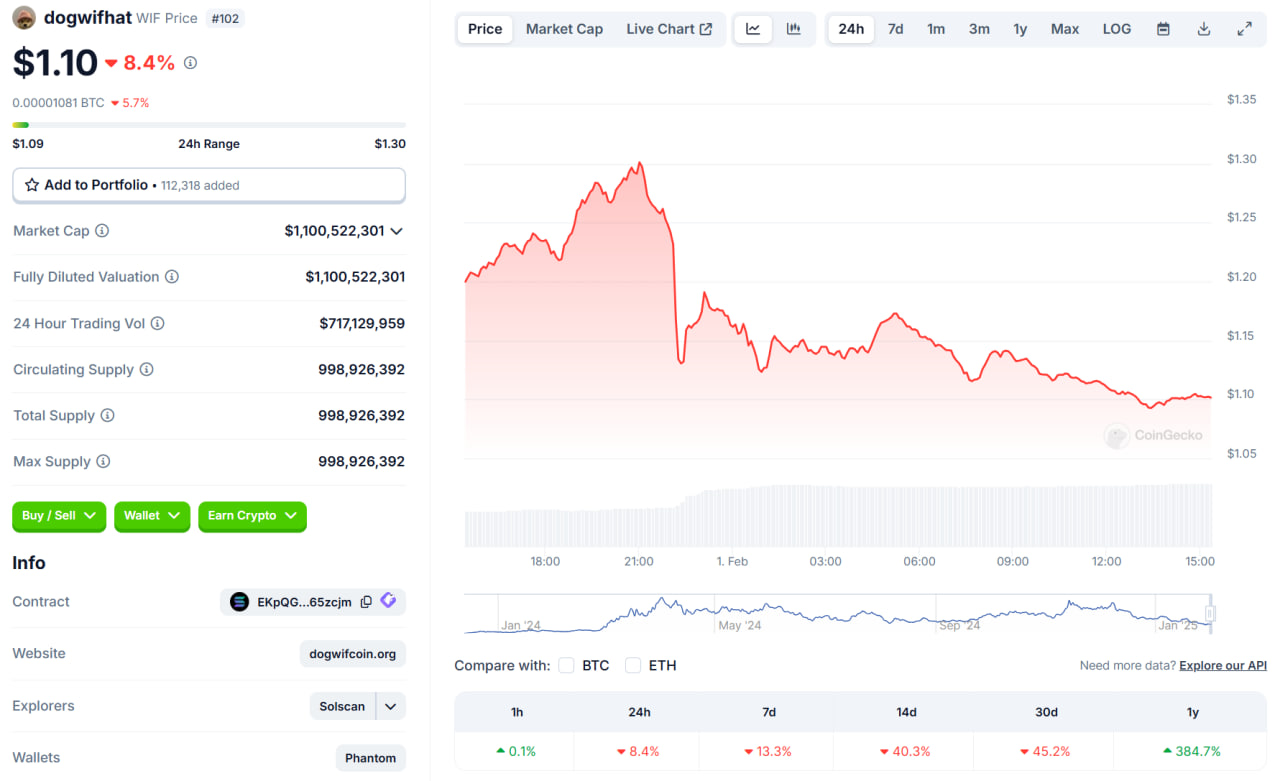The height and width of the screenshot is (781, 1280).
Task: Click the EKpQG...65zcjm contract address
Action: click(304, 602)
